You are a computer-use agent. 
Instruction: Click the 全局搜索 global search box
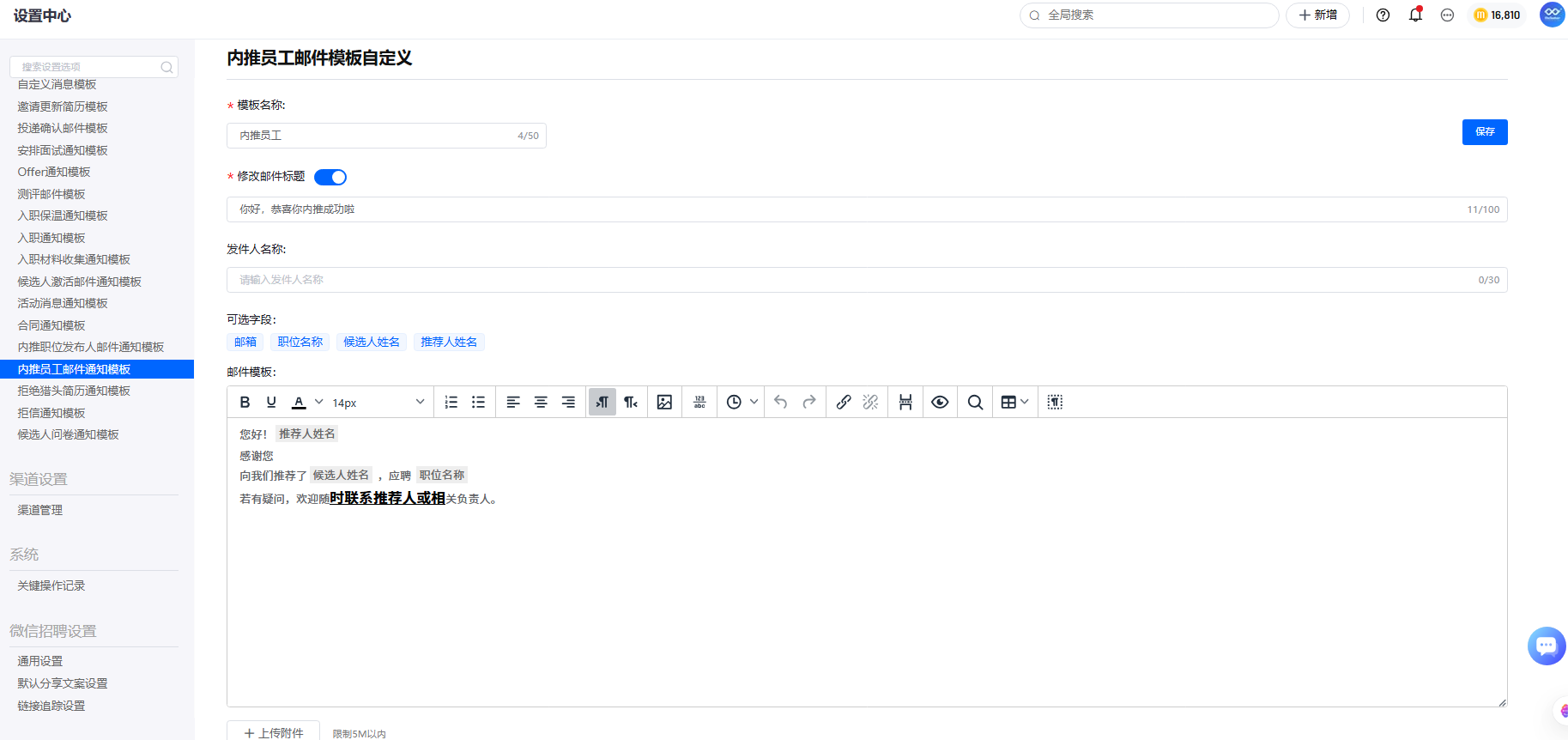[1149, 15]
